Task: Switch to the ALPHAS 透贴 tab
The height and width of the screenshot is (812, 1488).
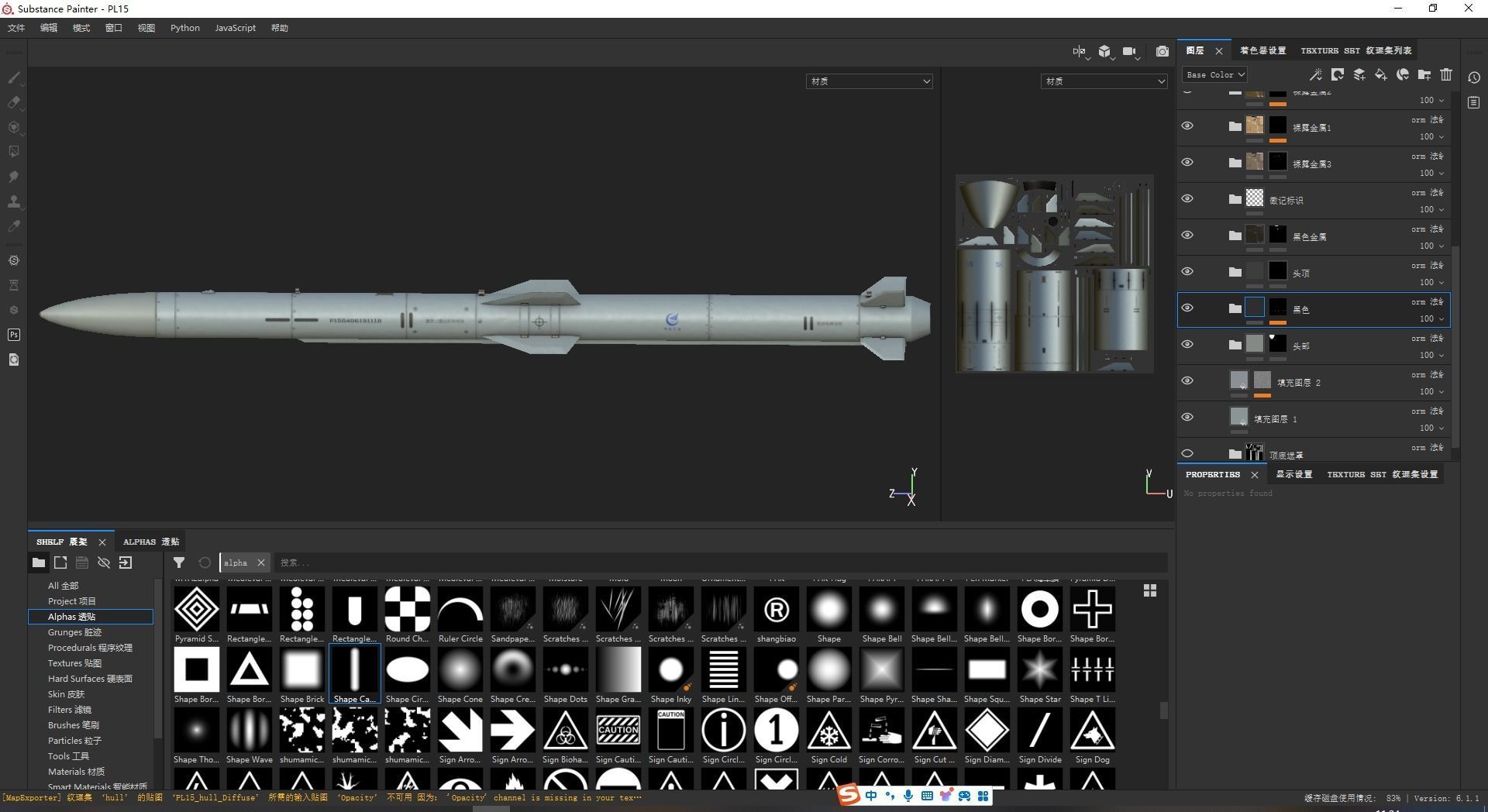Action: (x=151, y=542)
